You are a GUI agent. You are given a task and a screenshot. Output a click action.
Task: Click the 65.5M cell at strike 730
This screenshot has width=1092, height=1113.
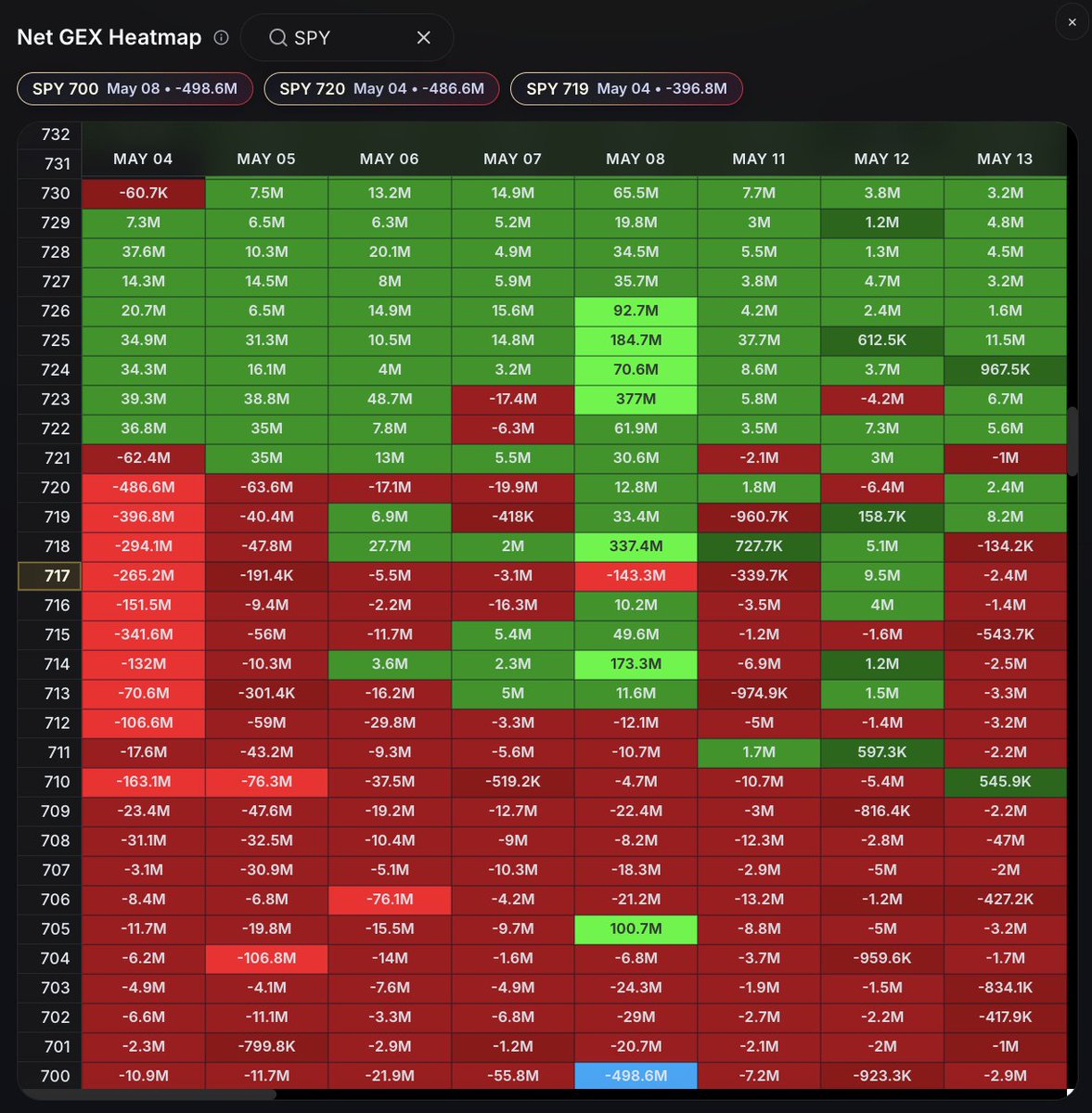636,193
